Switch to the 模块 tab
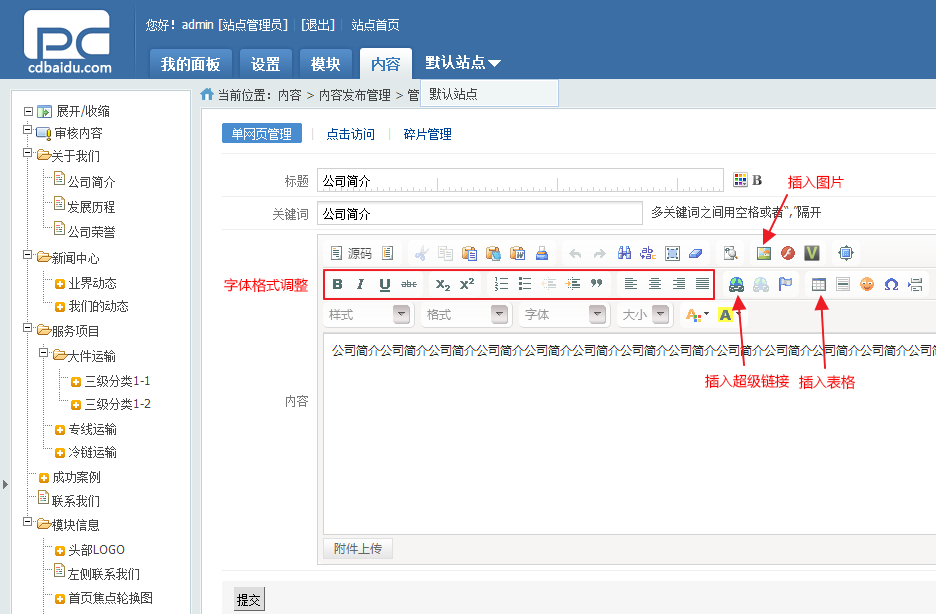Screen dimensions: 936x614 point(325,64)
